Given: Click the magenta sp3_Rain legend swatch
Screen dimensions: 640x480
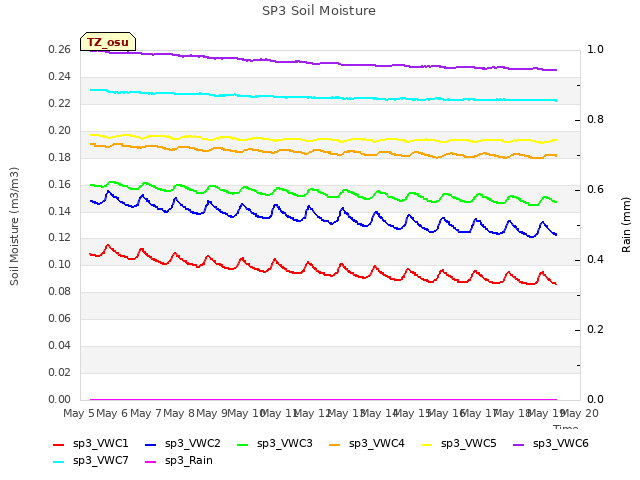Looking at the screenshot, I should 151,462.
